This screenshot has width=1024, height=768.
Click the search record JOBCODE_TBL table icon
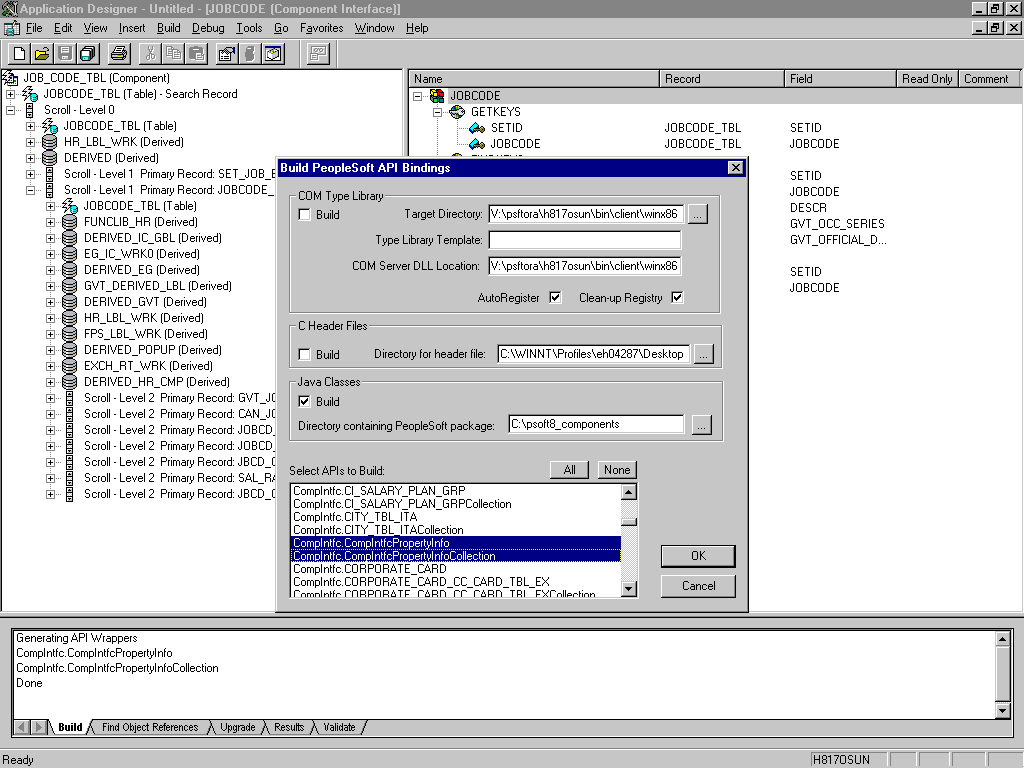point(30,94)
